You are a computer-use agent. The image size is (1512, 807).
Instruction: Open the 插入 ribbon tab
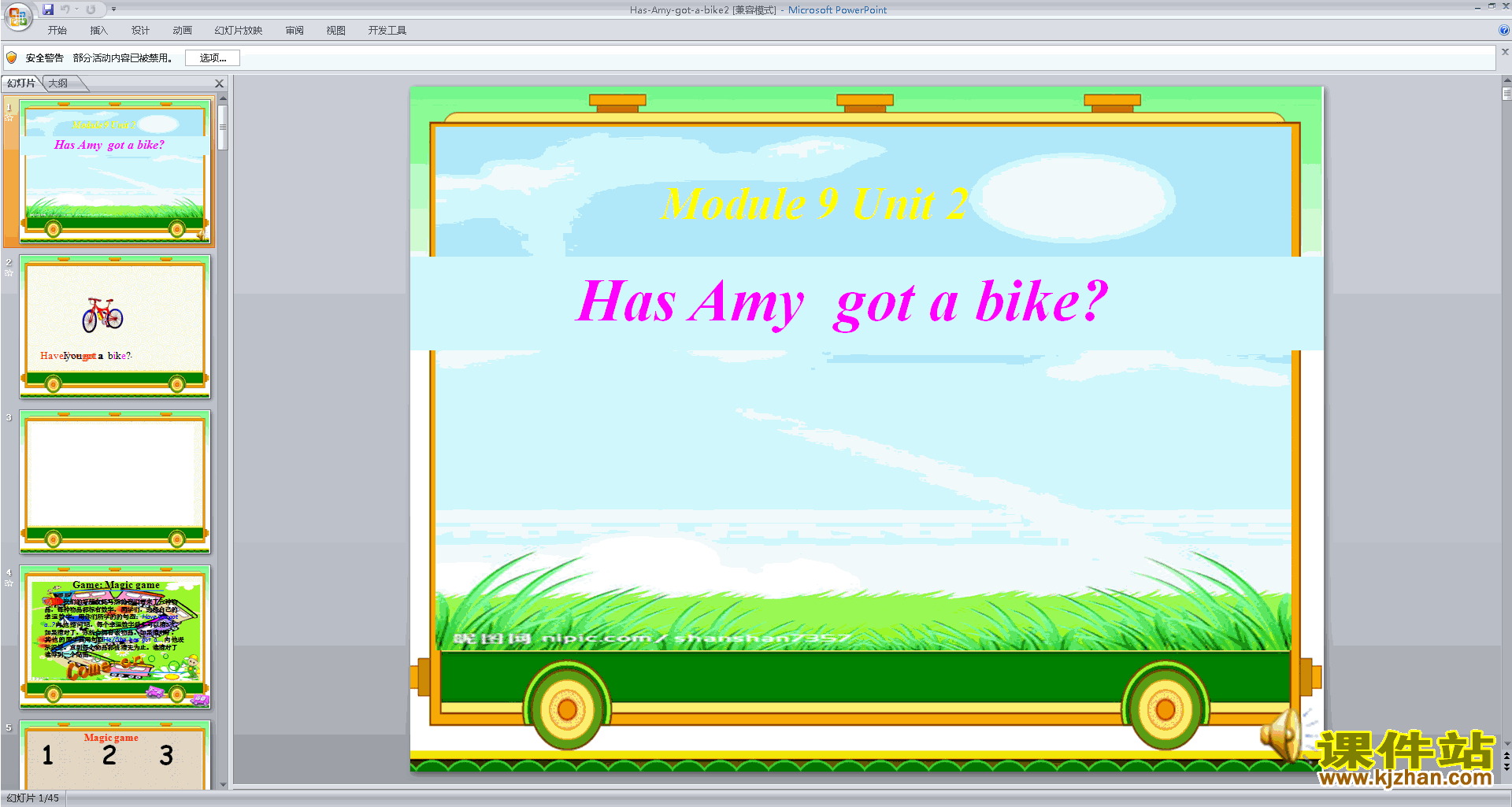[98, 31]
